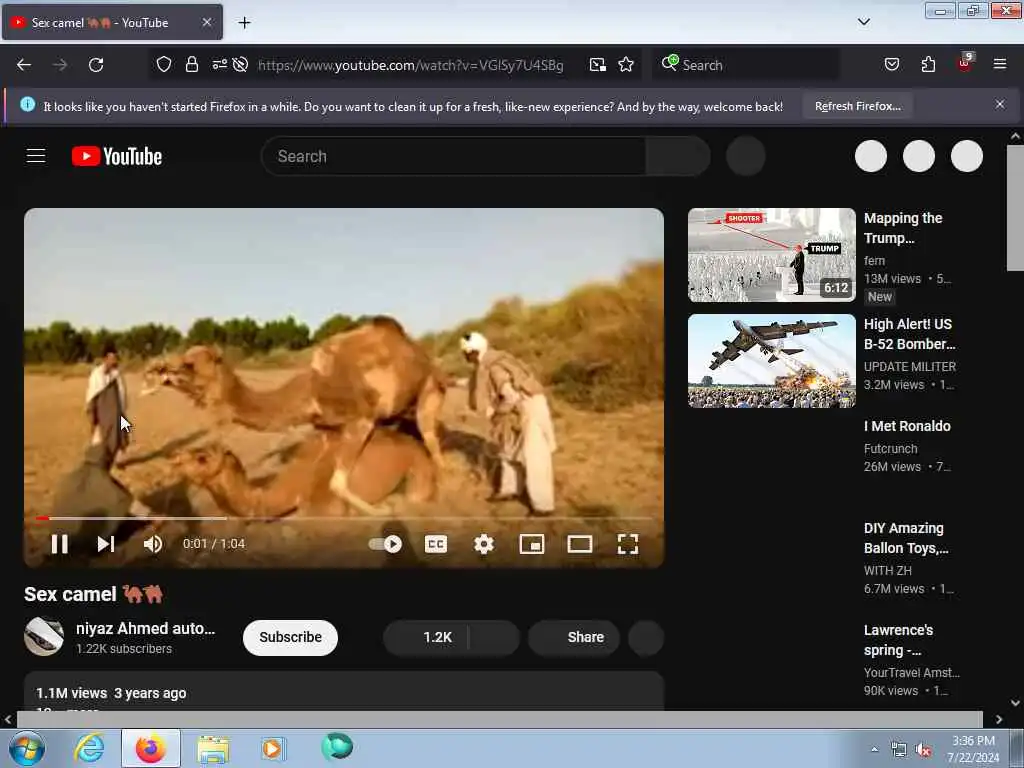Enable miniplayer mode icon
Screen dimensions: 1024x768
coord(532,544)
